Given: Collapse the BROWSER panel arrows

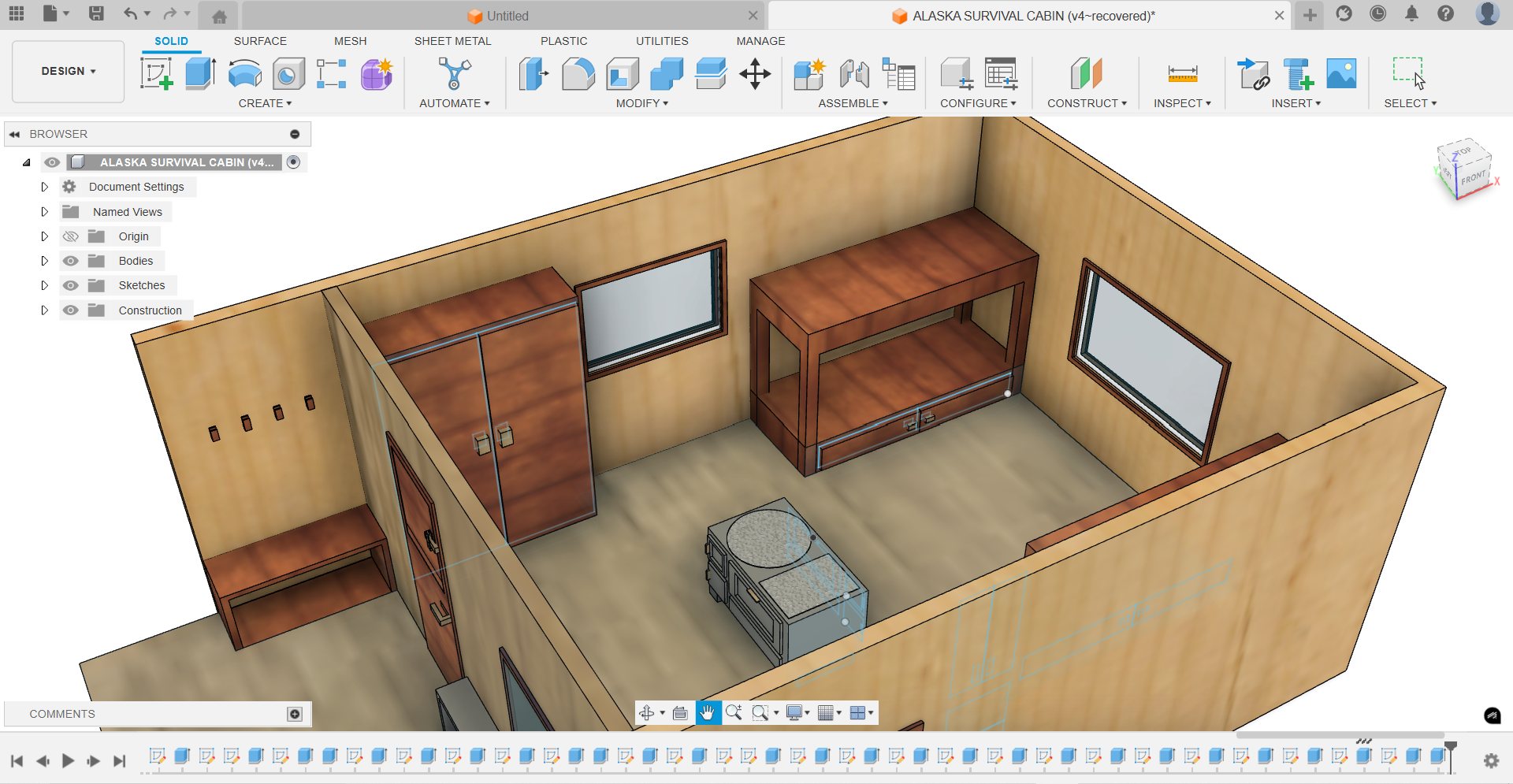Looking at the screenshot, I should click(14, 134).
